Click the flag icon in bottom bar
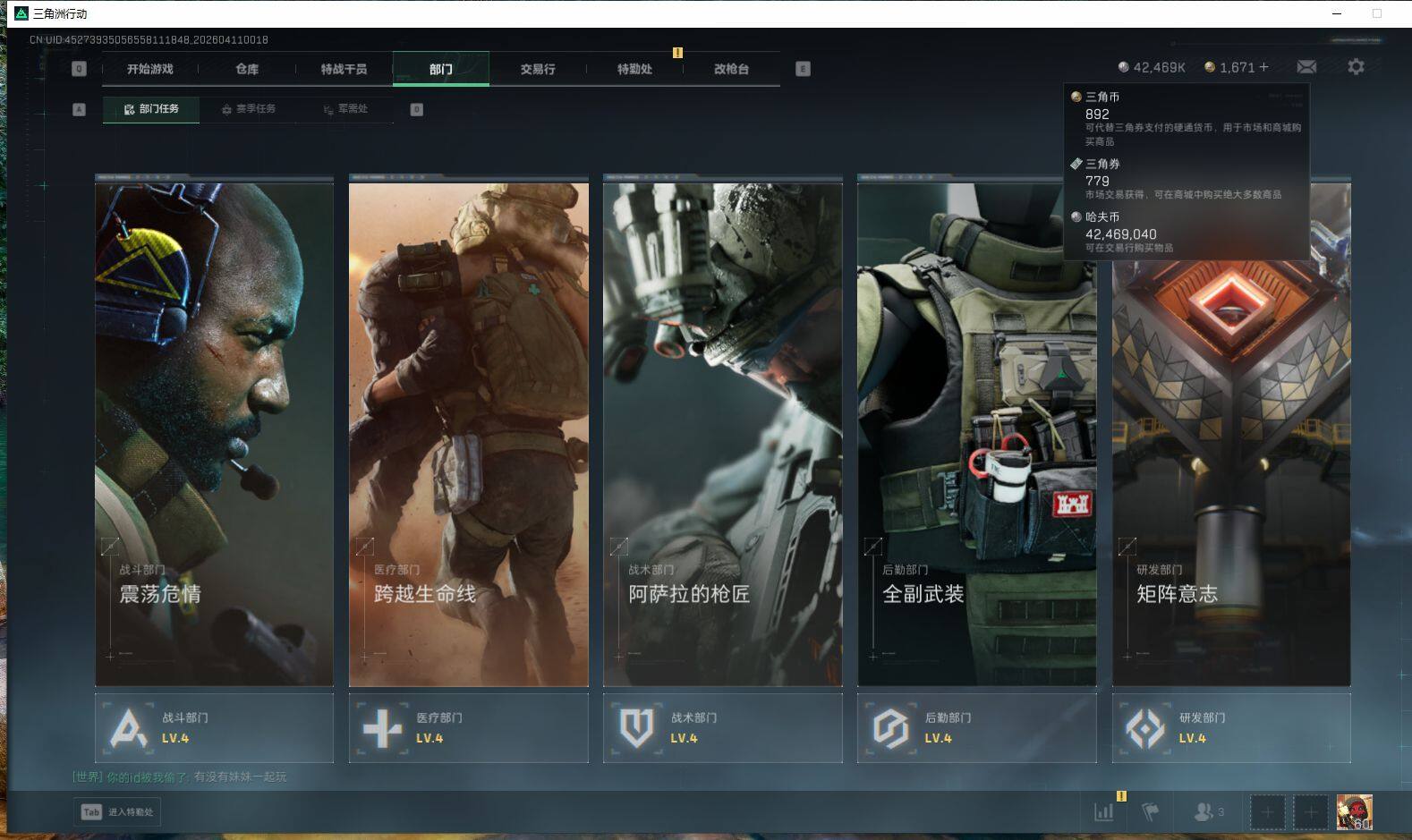The height and width of the screenshot is (840, 1412). (1151, 811)
